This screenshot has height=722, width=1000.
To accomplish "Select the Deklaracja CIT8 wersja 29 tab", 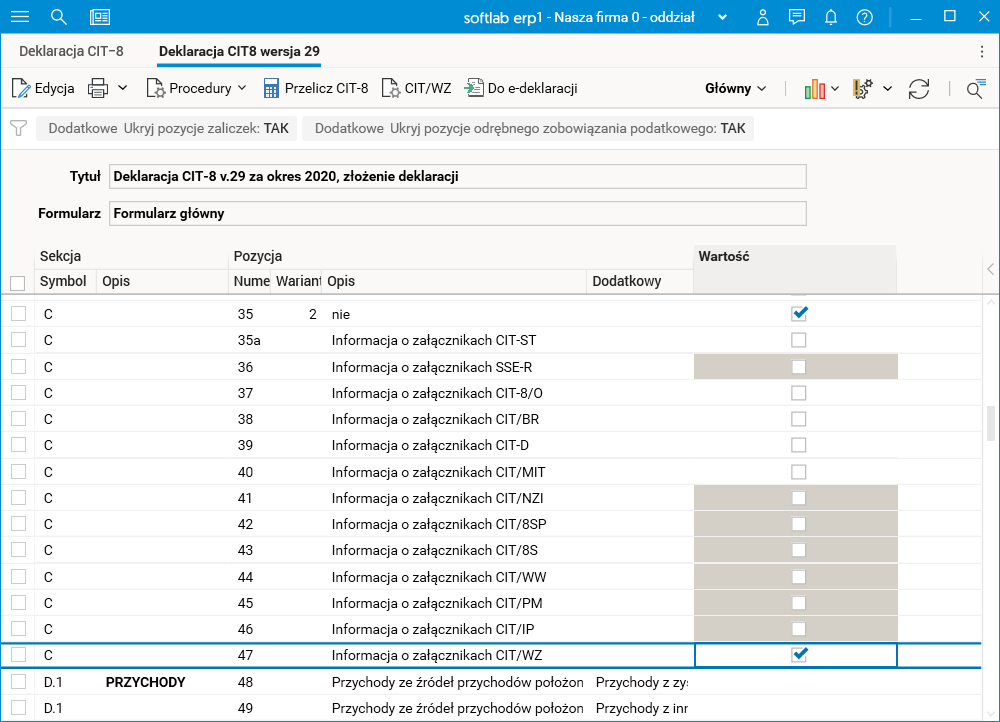I will (239, 51).
